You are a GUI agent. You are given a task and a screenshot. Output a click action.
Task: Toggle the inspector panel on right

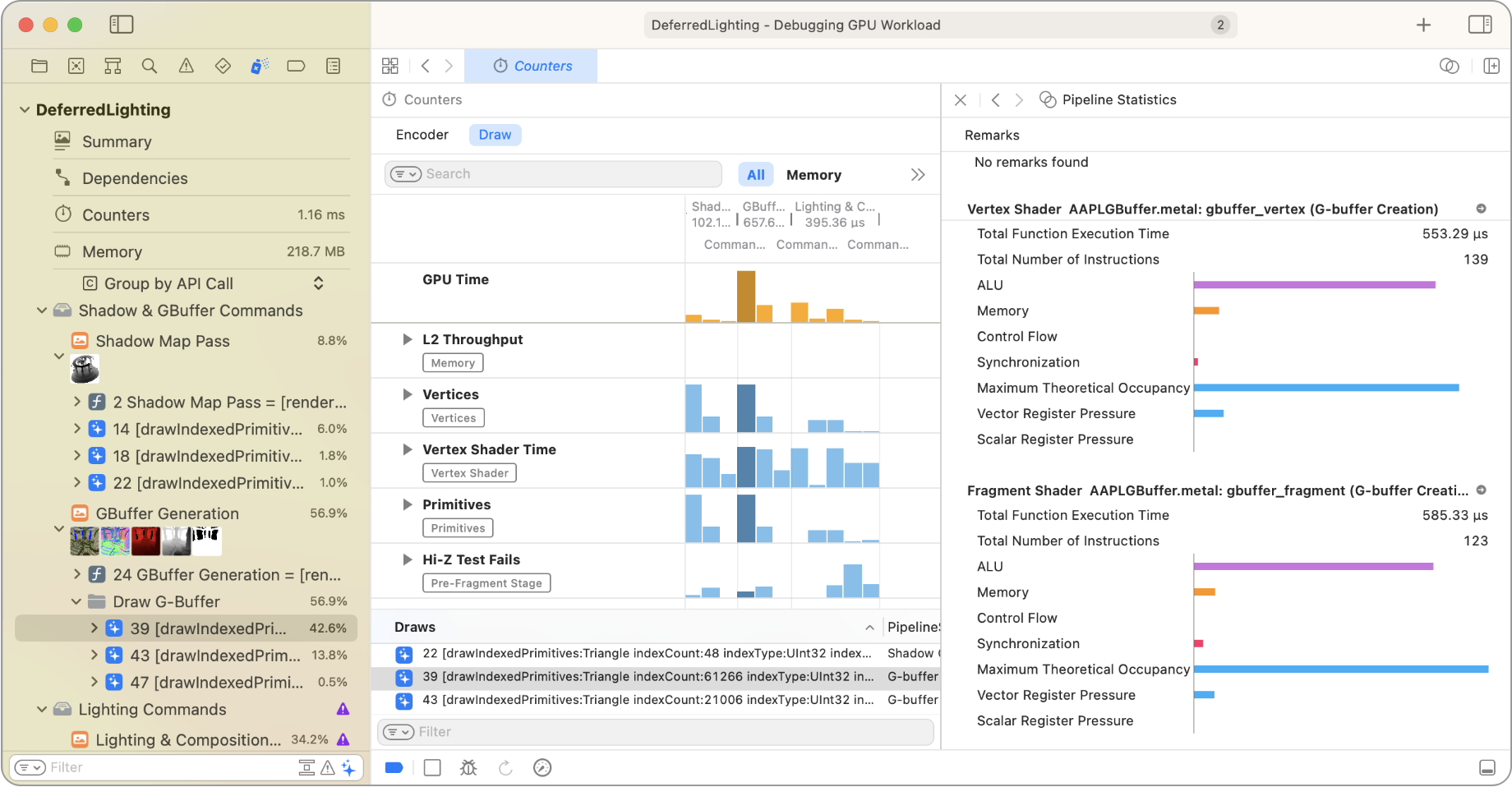pyautogui.click(x=1480, y=25)
